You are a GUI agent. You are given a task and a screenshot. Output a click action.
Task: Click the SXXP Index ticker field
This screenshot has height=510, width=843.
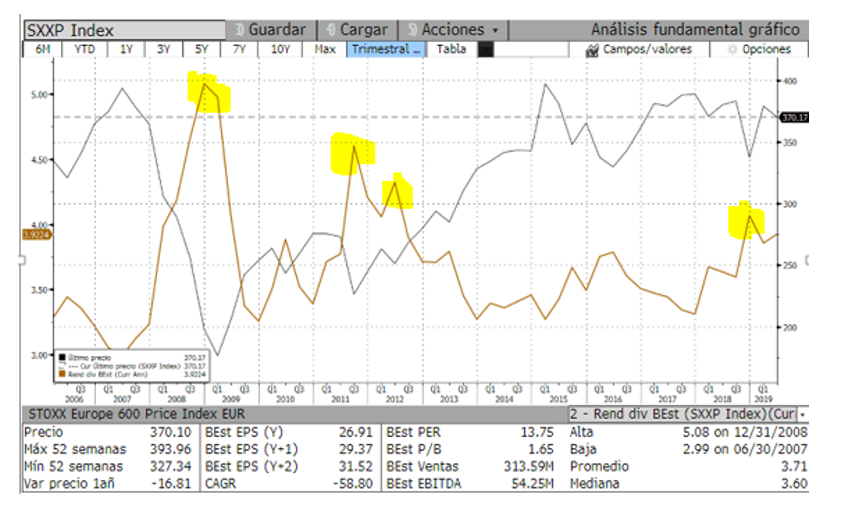pos(124,30)
